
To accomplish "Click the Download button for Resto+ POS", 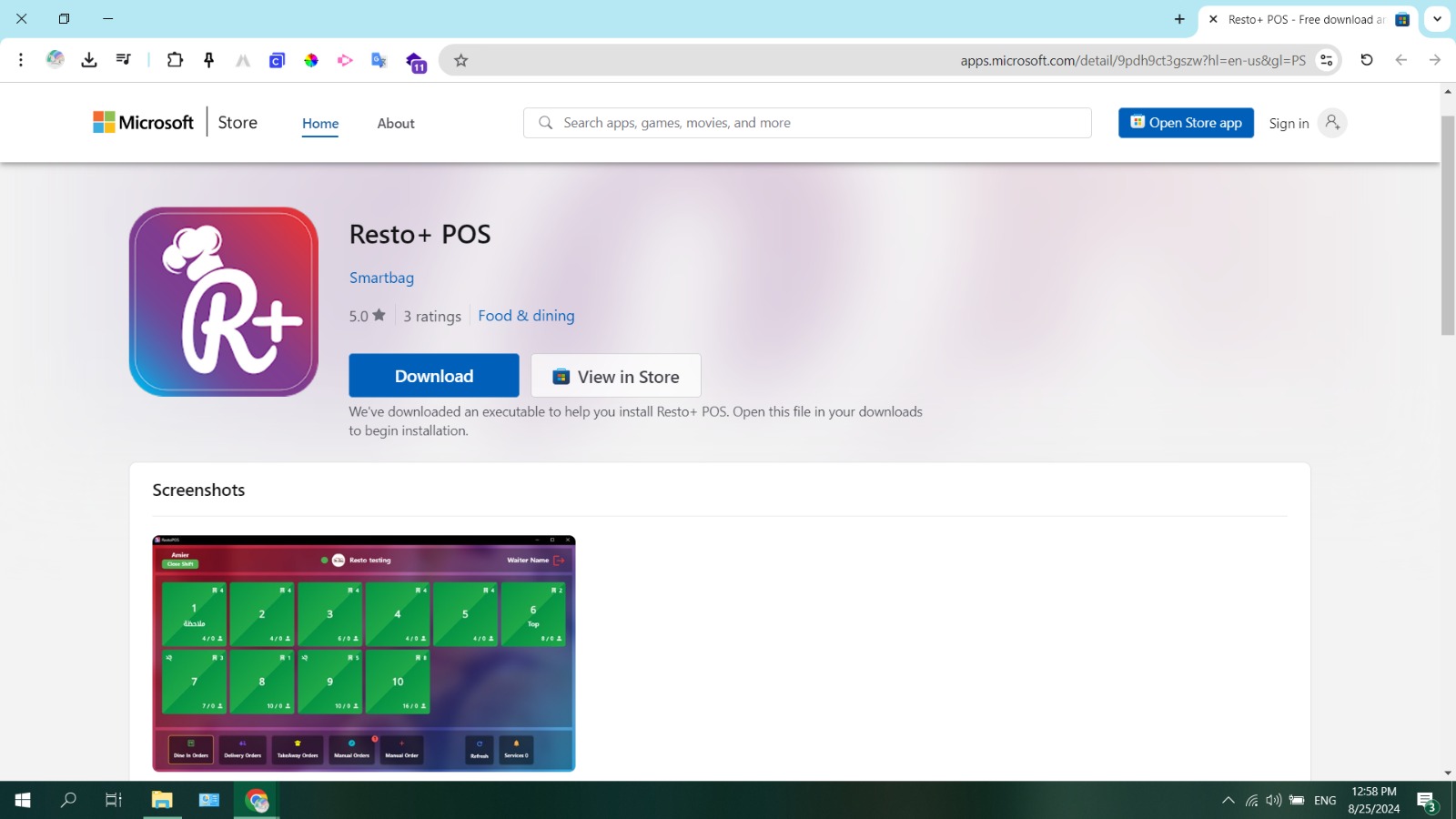I will pyautogui.click(x=433, y=375).
